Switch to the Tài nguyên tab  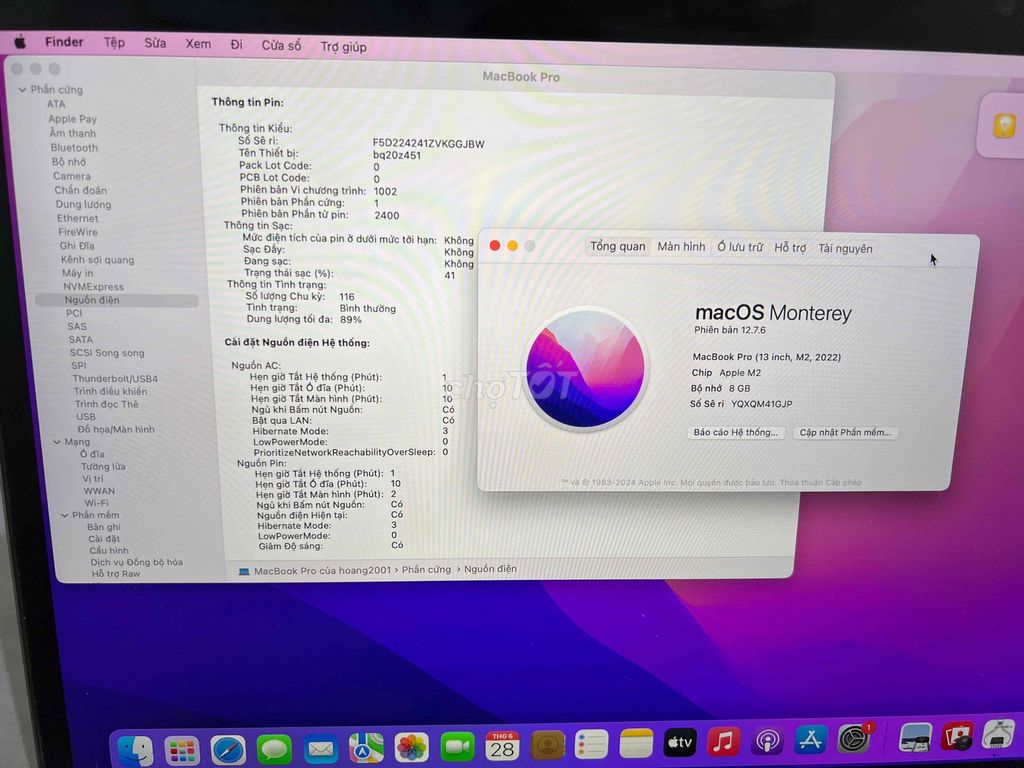tap(845, 249)
